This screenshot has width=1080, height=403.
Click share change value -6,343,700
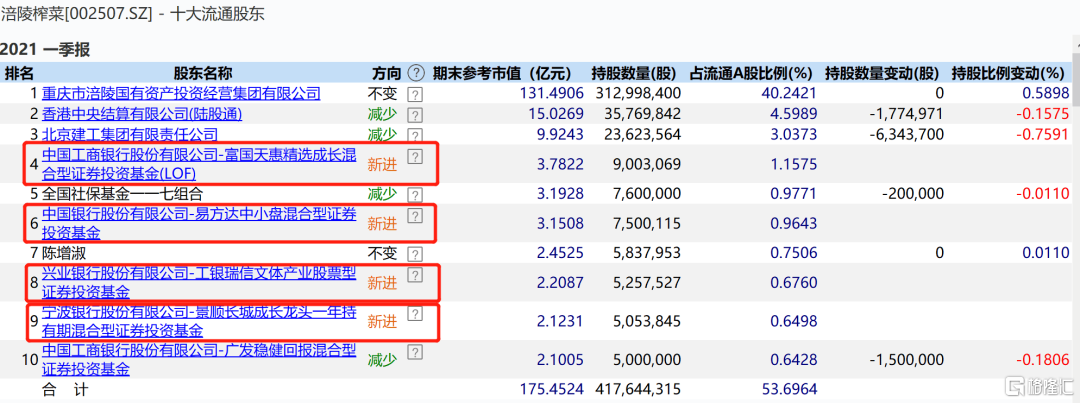(x=905, y=134)
